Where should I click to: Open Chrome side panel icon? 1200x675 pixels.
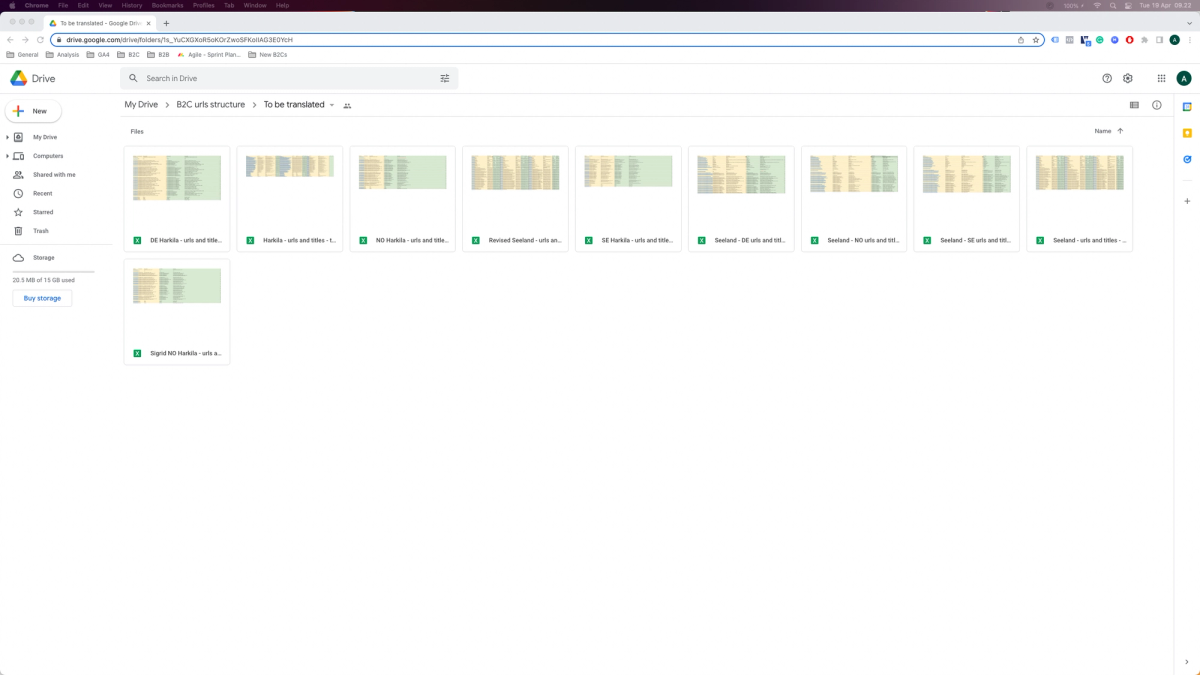coord(1160,40)
